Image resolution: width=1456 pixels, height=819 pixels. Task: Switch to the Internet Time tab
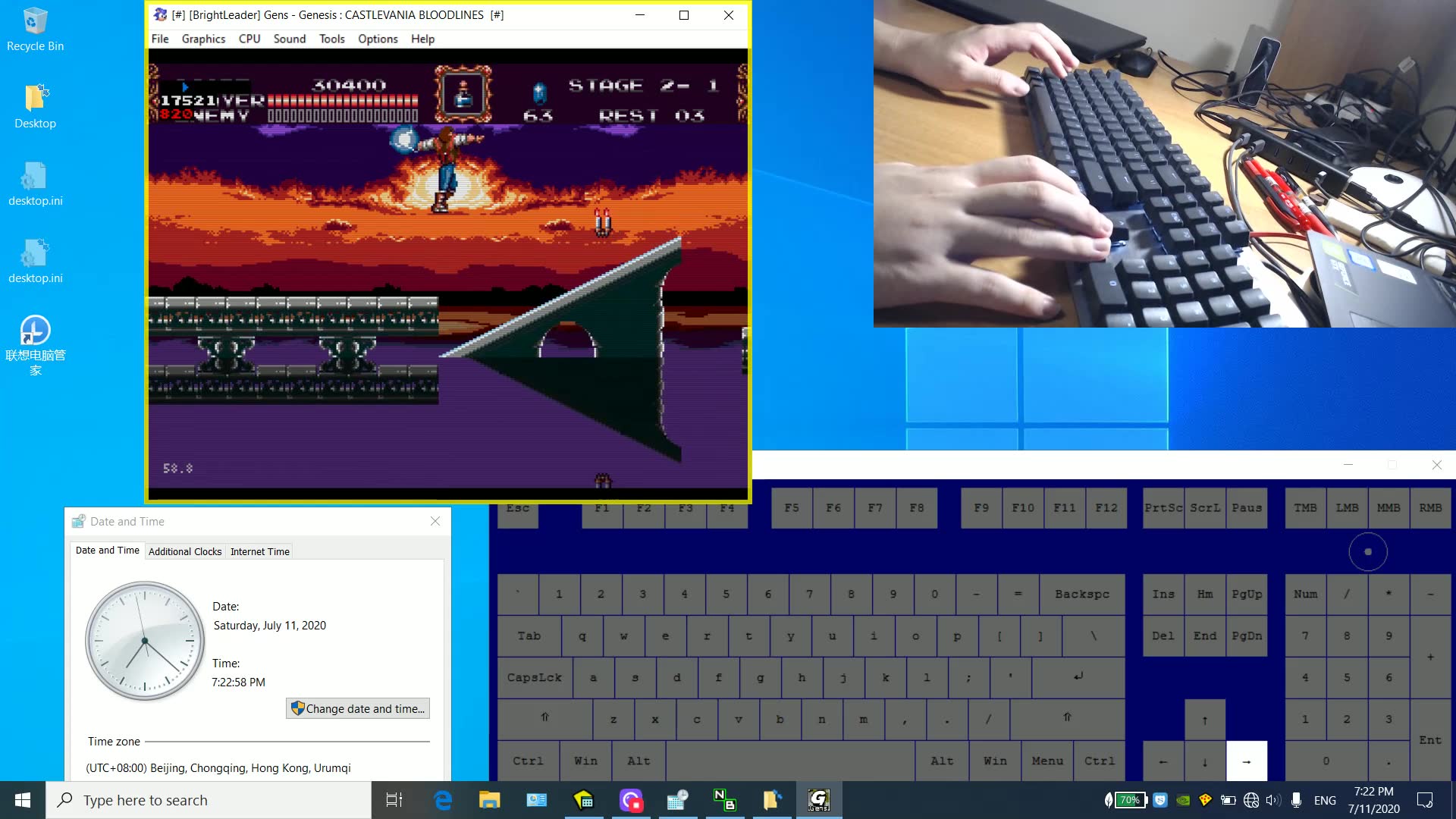click(260, 551)
